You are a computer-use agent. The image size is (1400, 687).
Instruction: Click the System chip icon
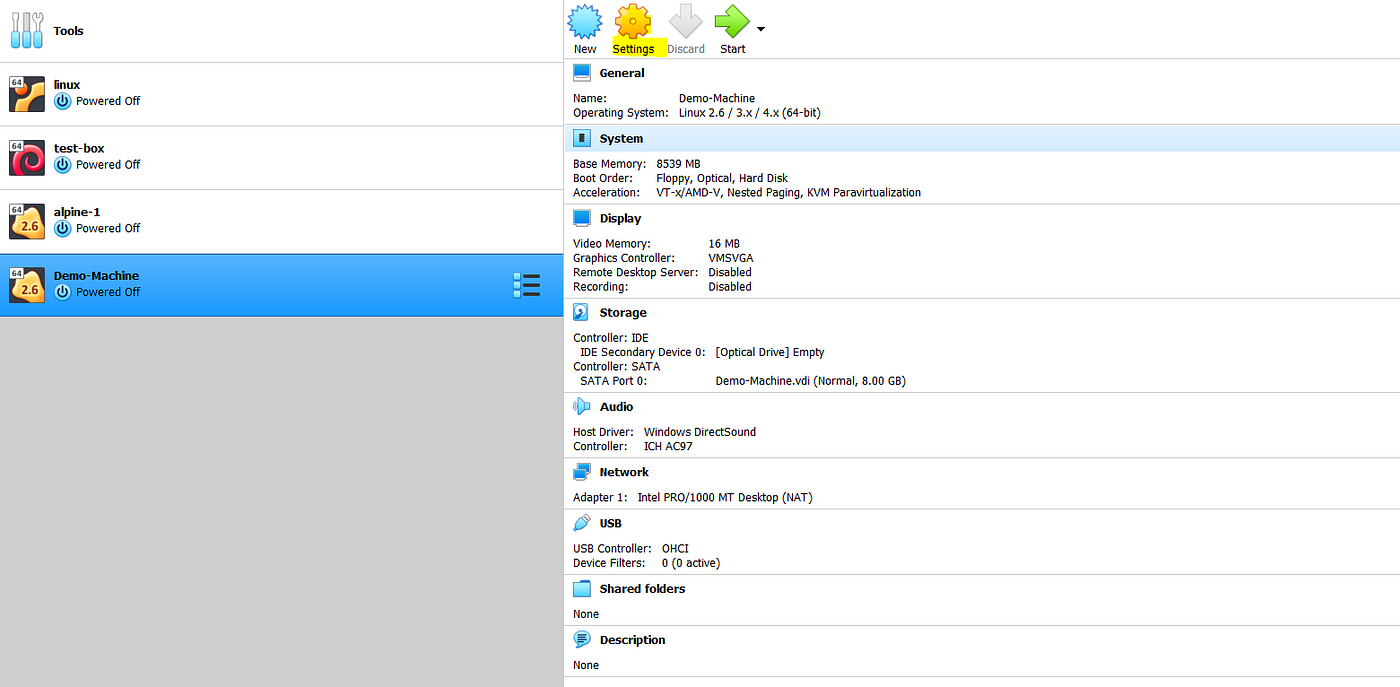(582, 138)
